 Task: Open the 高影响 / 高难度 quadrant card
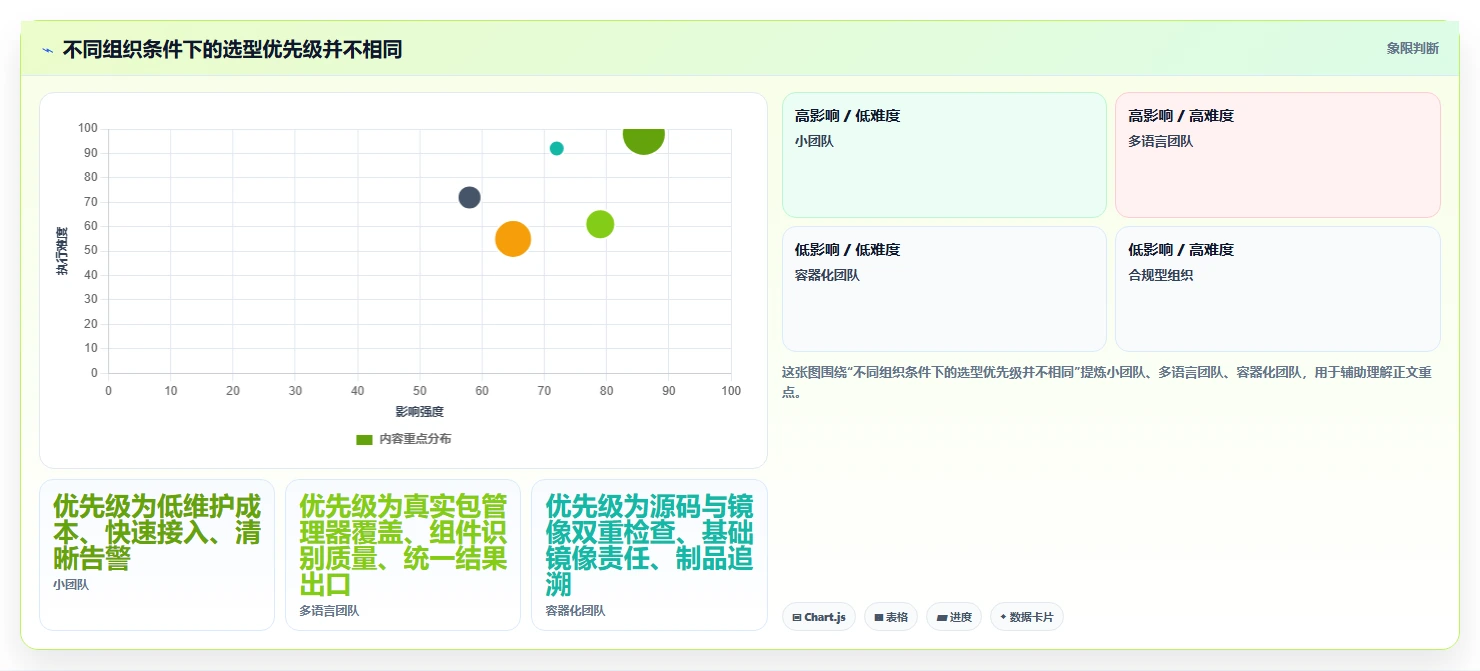(x=1278, y=155)
